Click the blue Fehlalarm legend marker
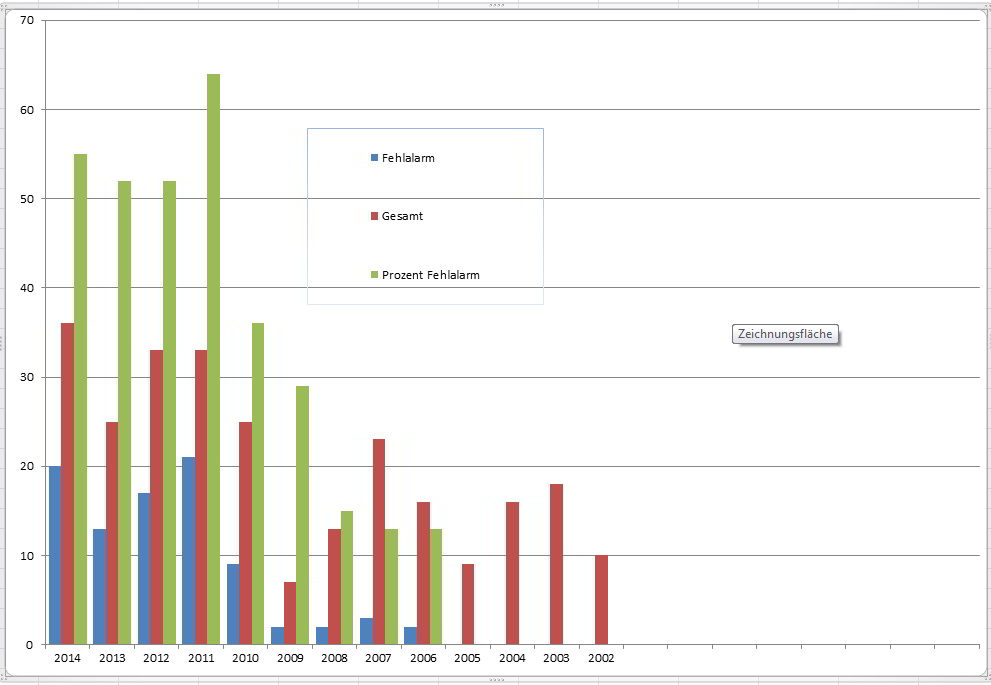 click(x=375, y=158)
